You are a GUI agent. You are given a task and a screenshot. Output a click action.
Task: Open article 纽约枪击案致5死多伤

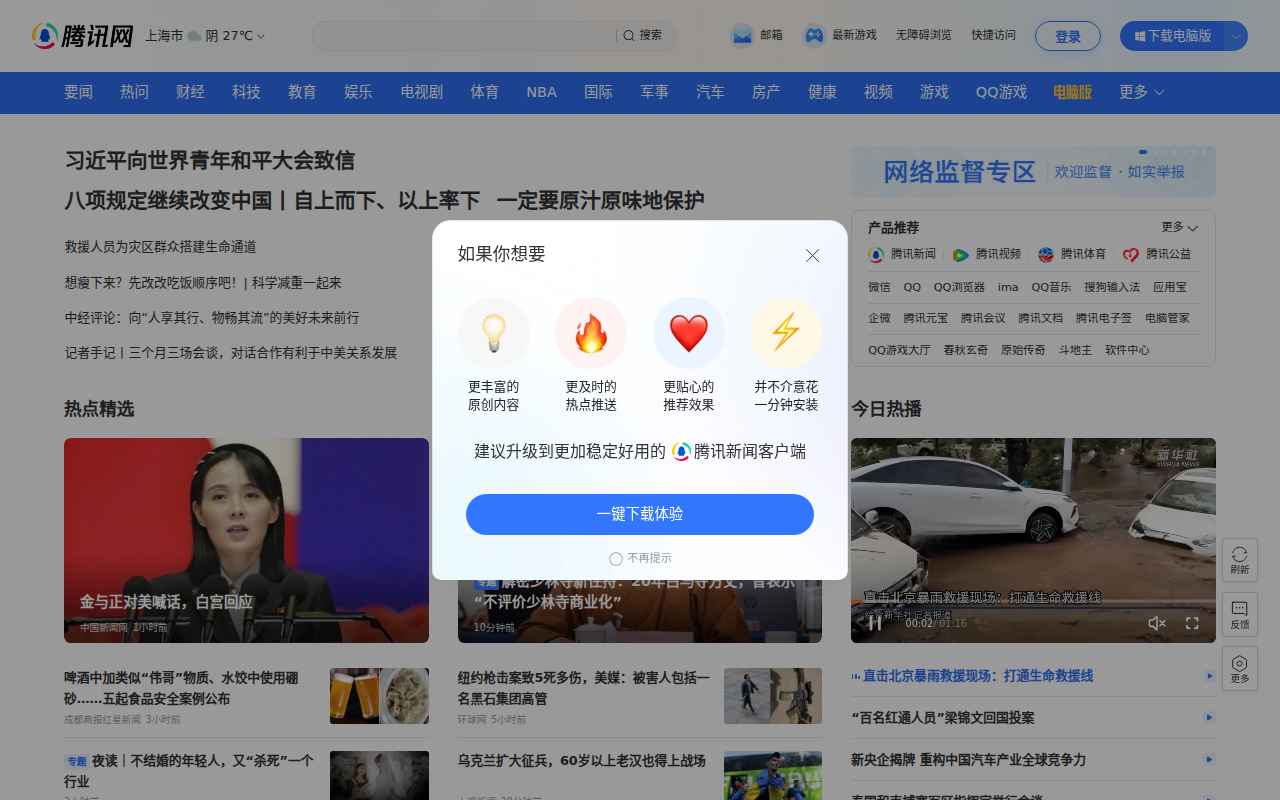tap(584, 688)
